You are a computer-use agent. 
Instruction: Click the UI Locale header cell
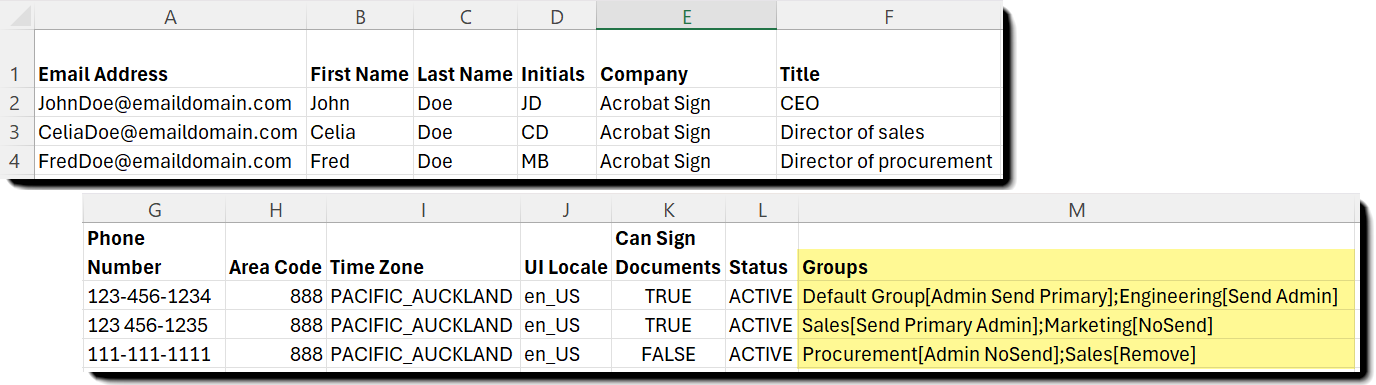(x=565, y=252)
